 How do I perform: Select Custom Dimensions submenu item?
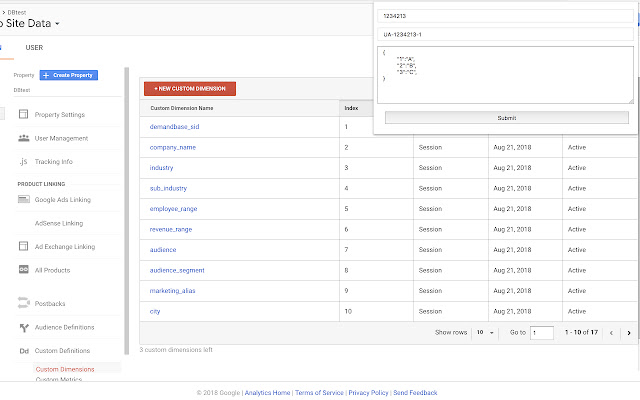[65, 369]
